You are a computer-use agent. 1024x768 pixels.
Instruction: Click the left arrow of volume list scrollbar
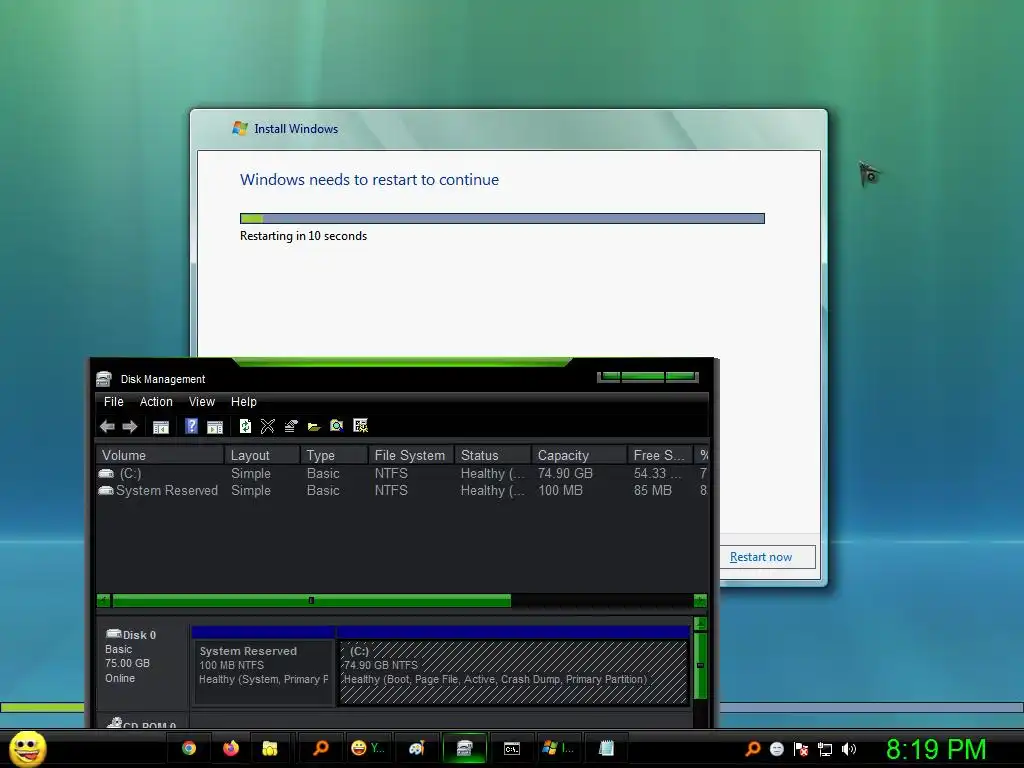click(x=103, y=600)
